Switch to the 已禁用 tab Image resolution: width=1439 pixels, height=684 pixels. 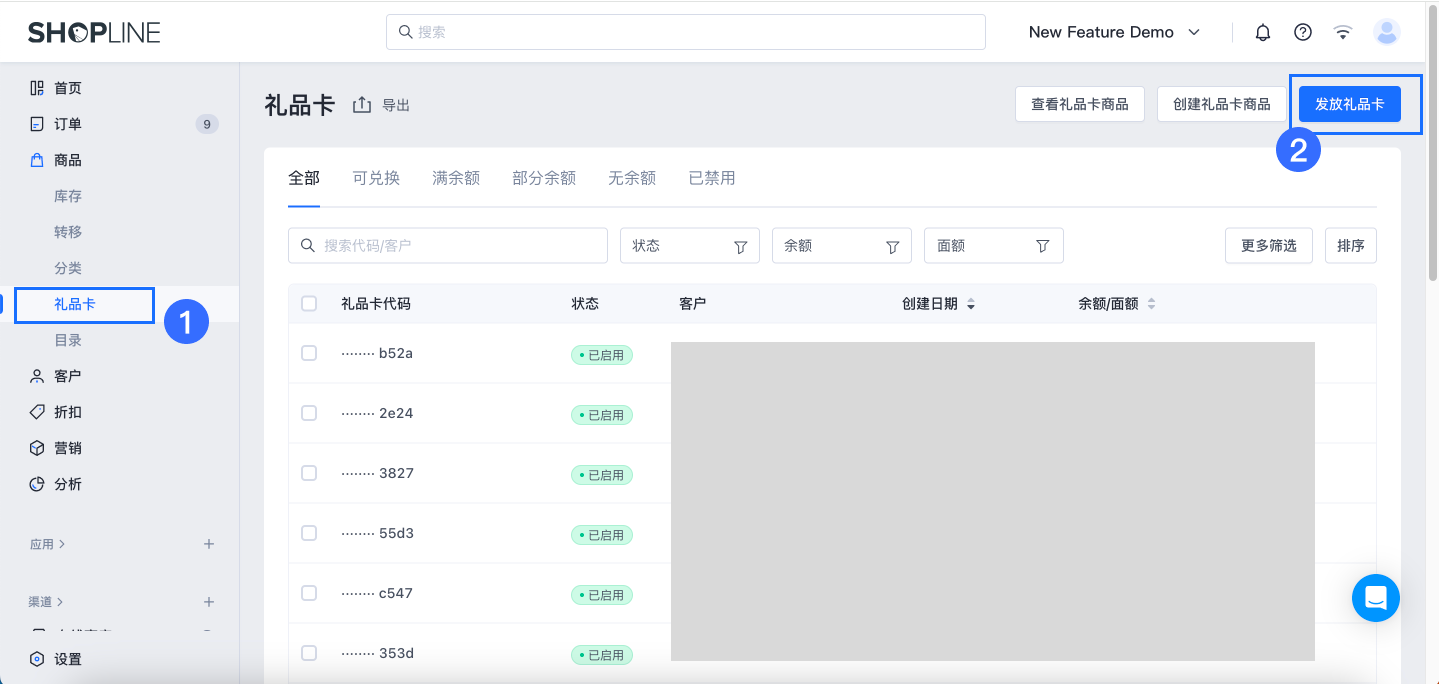(712, 178)
